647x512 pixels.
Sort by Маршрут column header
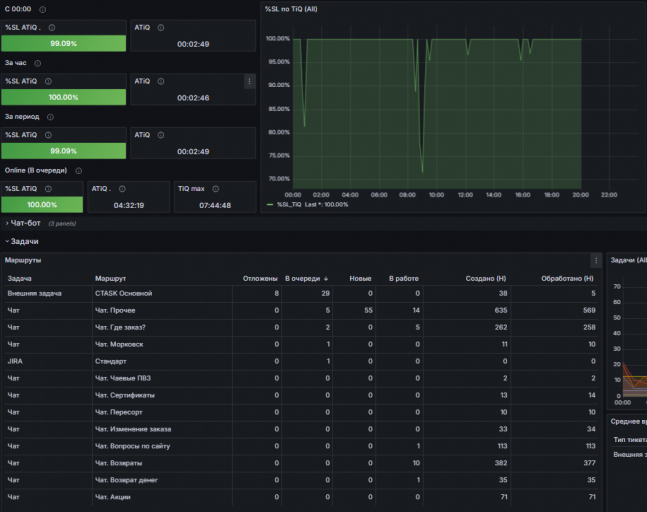click(x=110, y=278)
